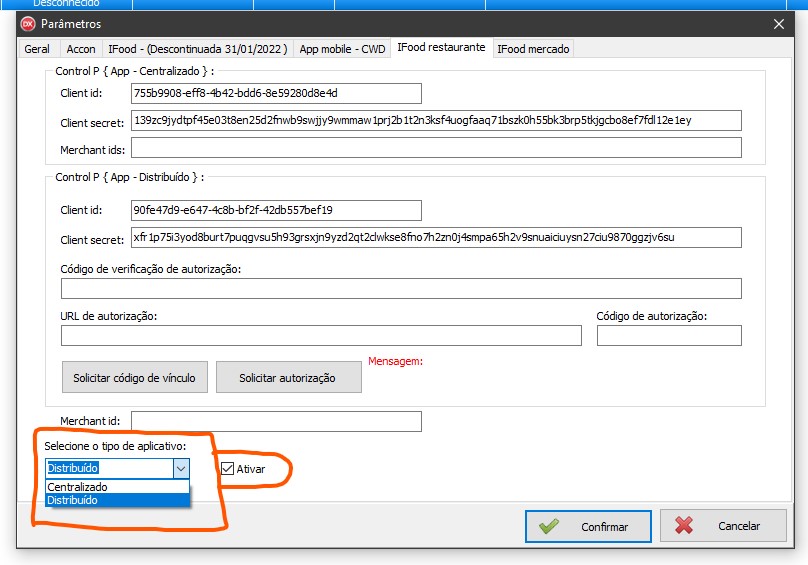This screenshot has width=808, height=565.
Task: Click Selecione o tipo de aplicativo label
Action: pyautogui.click(x=115, y=446)
